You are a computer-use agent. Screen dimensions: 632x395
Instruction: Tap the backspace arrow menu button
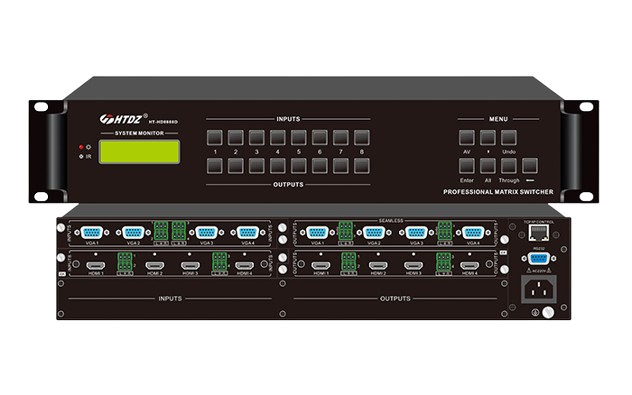click(x=530, y=166)
